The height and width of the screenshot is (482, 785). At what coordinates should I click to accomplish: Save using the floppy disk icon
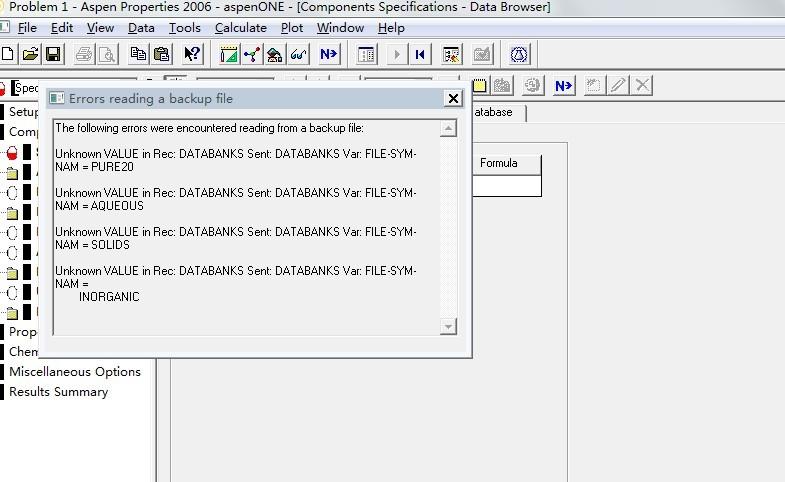pos(53,54)
